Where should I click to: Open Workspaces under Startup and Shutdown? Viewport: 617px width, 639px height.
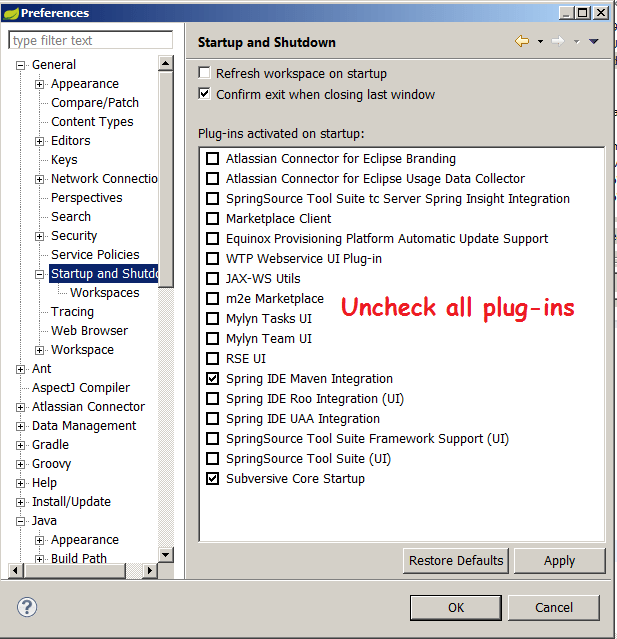point(105,293)
